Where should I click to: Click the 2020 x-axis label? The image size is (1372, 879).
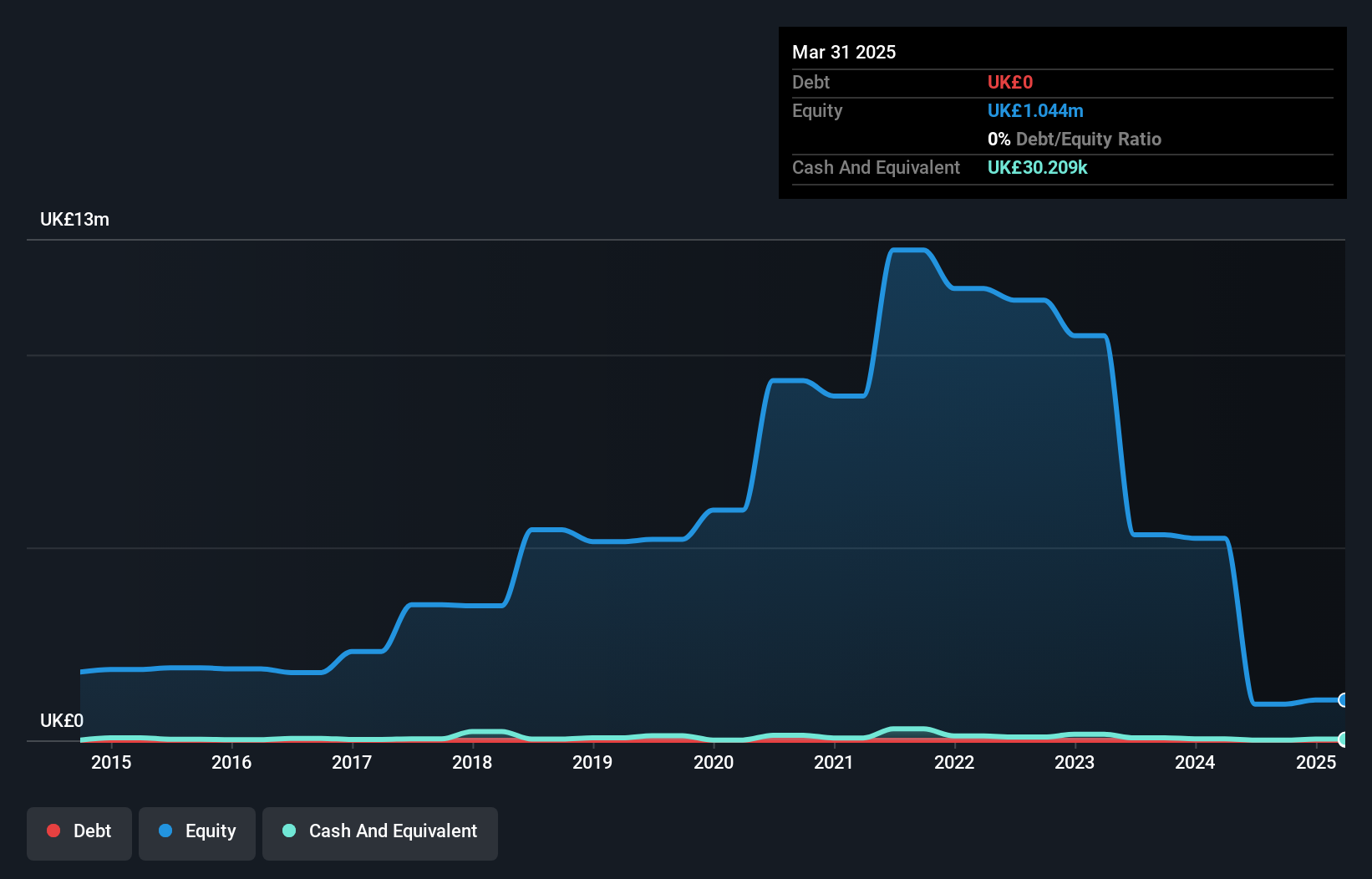[x=714, y=762]
